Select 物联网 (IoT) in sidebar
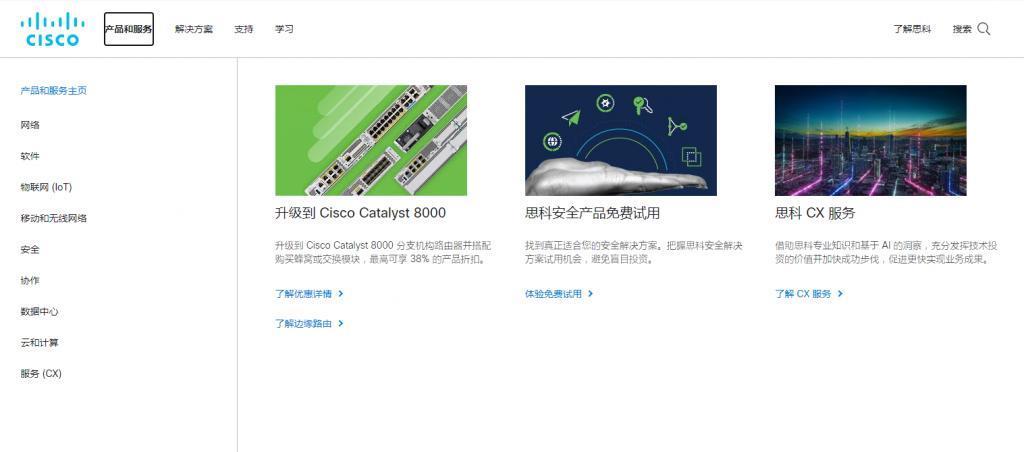1024x452 pixels. pos(46,187)
